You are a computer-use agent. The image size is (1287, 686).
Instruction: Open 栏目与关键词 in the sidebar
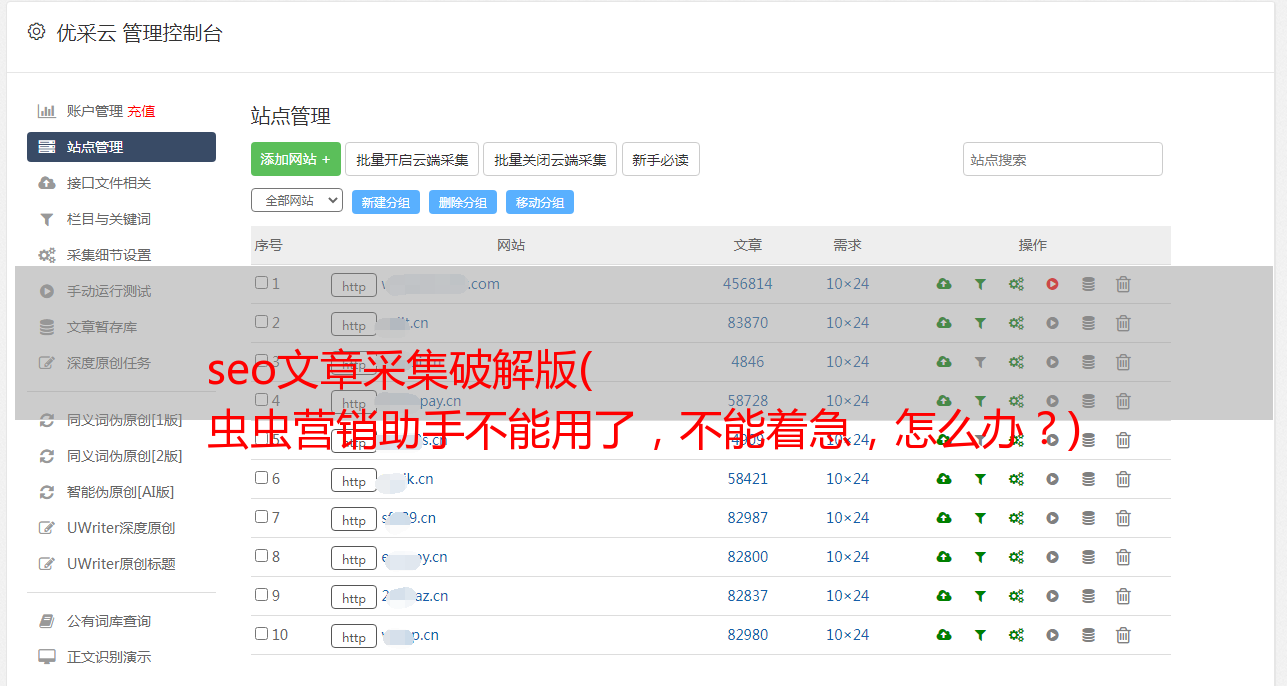(108, 219)
